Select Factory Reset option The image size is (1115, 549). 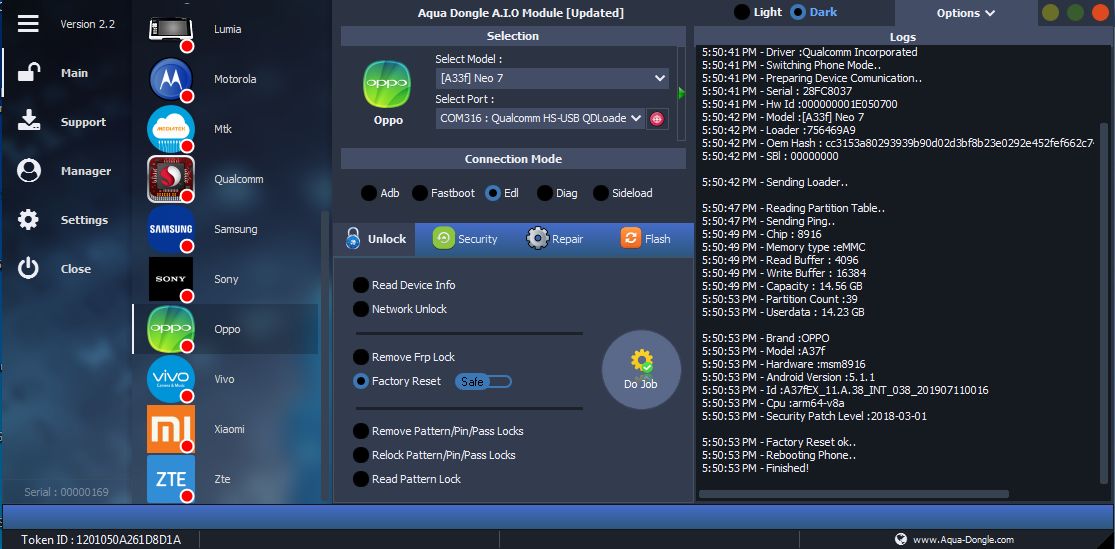coord(397,381)
